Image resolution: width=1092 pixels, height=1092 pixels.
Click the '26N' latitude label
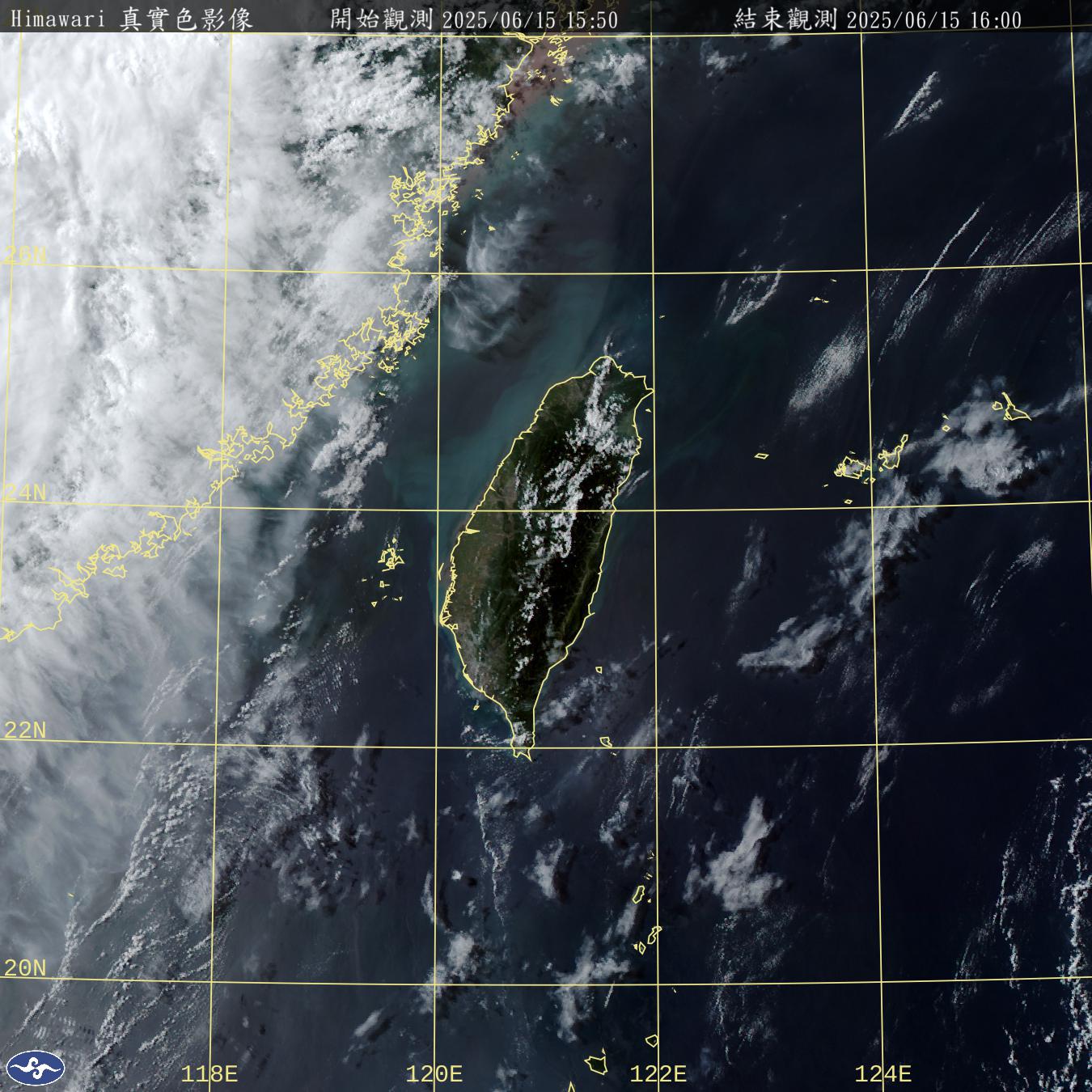(25, 256)
